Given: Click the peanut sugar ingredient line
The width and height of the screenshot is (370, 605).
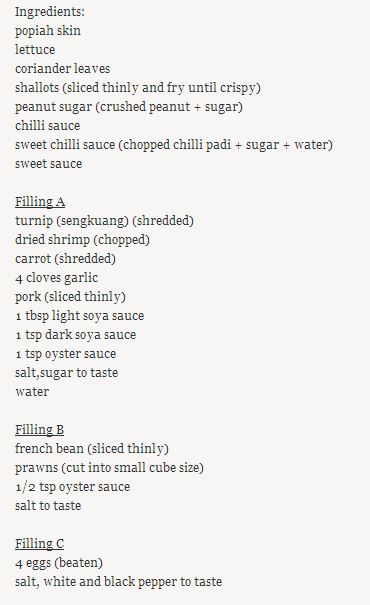Looking at the screenshot, I should 129,107.
